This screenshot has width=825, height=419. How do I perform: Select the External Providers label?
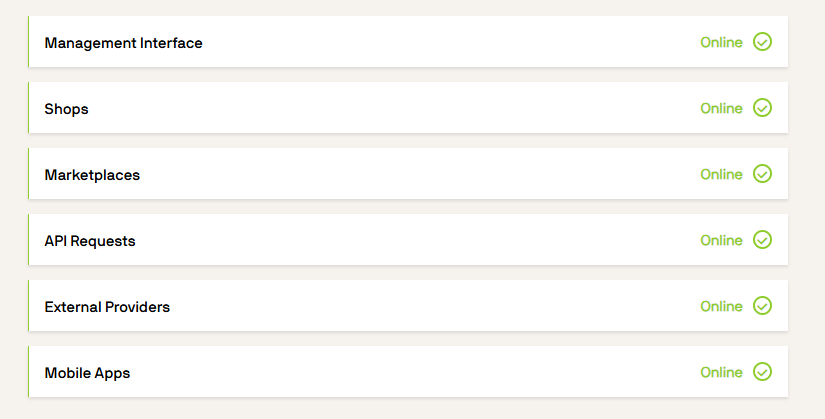tap(107, 307)
